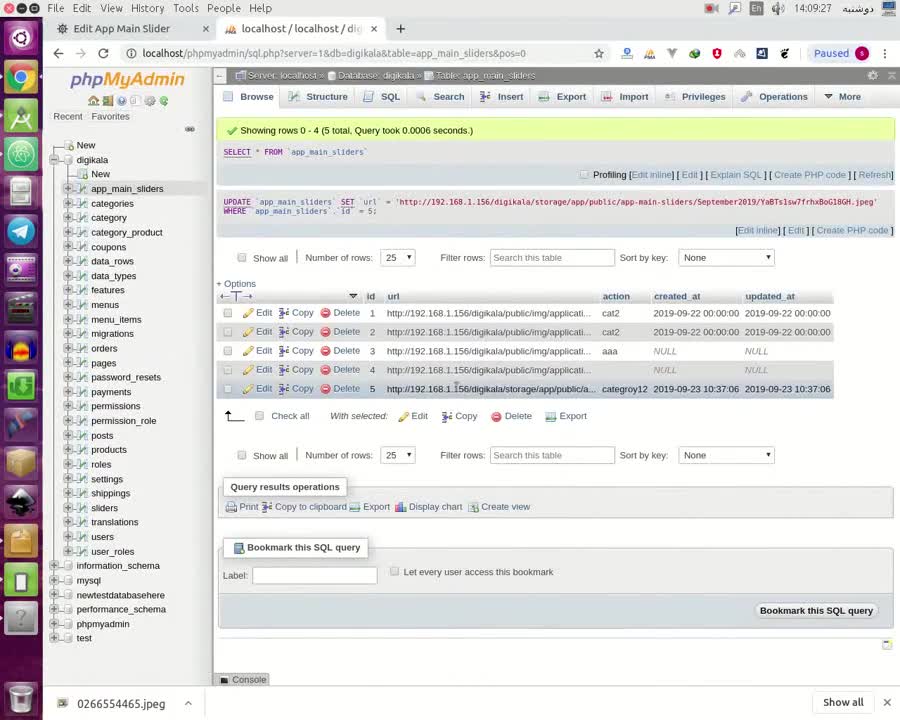This screenshot has height=720, width=900.
Task: Open the settings gear icon under the phpMyAdmin logo
Action: click(x=150, y=101)
